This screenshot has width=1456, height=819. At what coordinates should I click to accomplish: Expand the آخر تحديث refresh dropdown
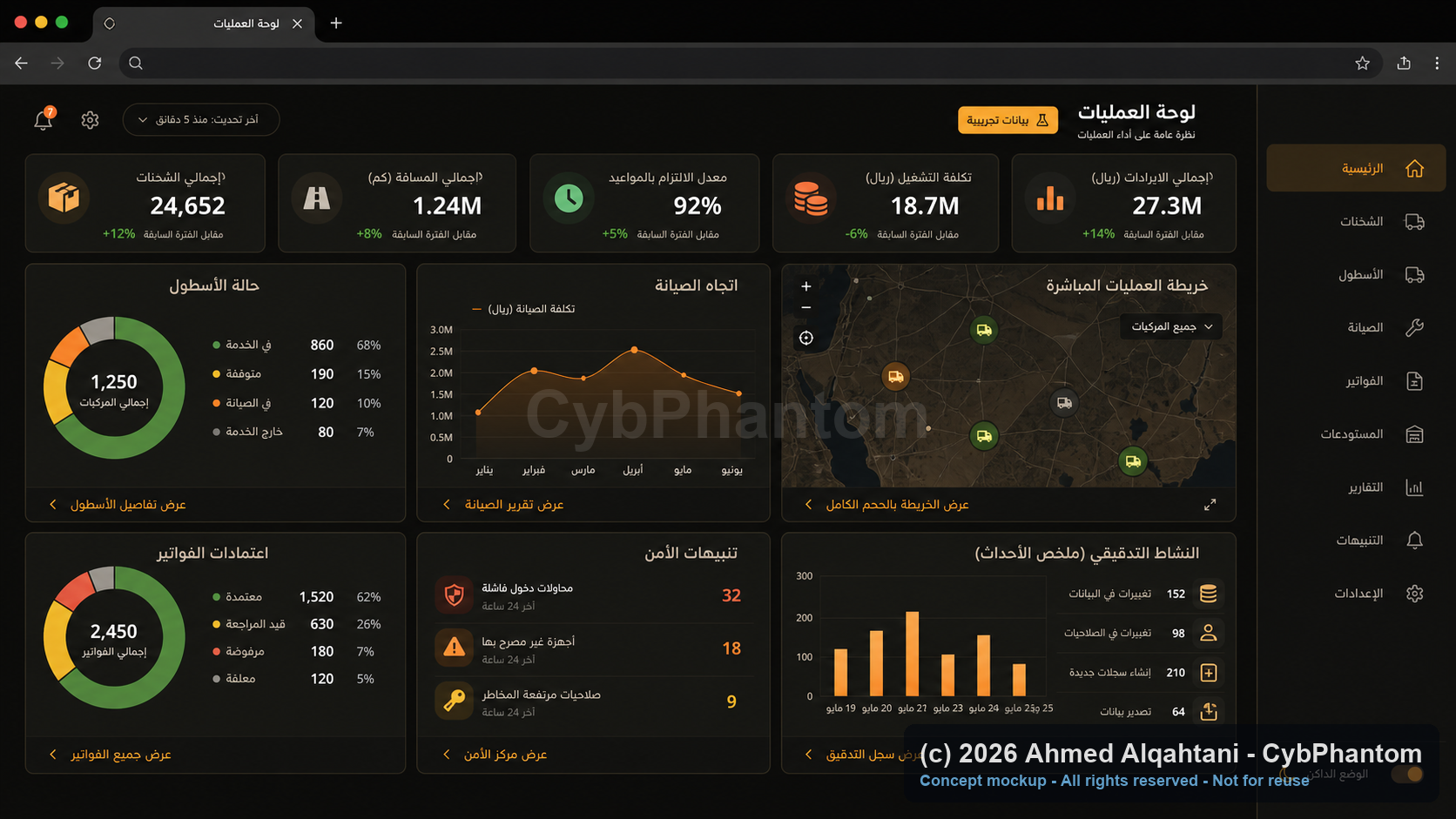tap(201, 120)
